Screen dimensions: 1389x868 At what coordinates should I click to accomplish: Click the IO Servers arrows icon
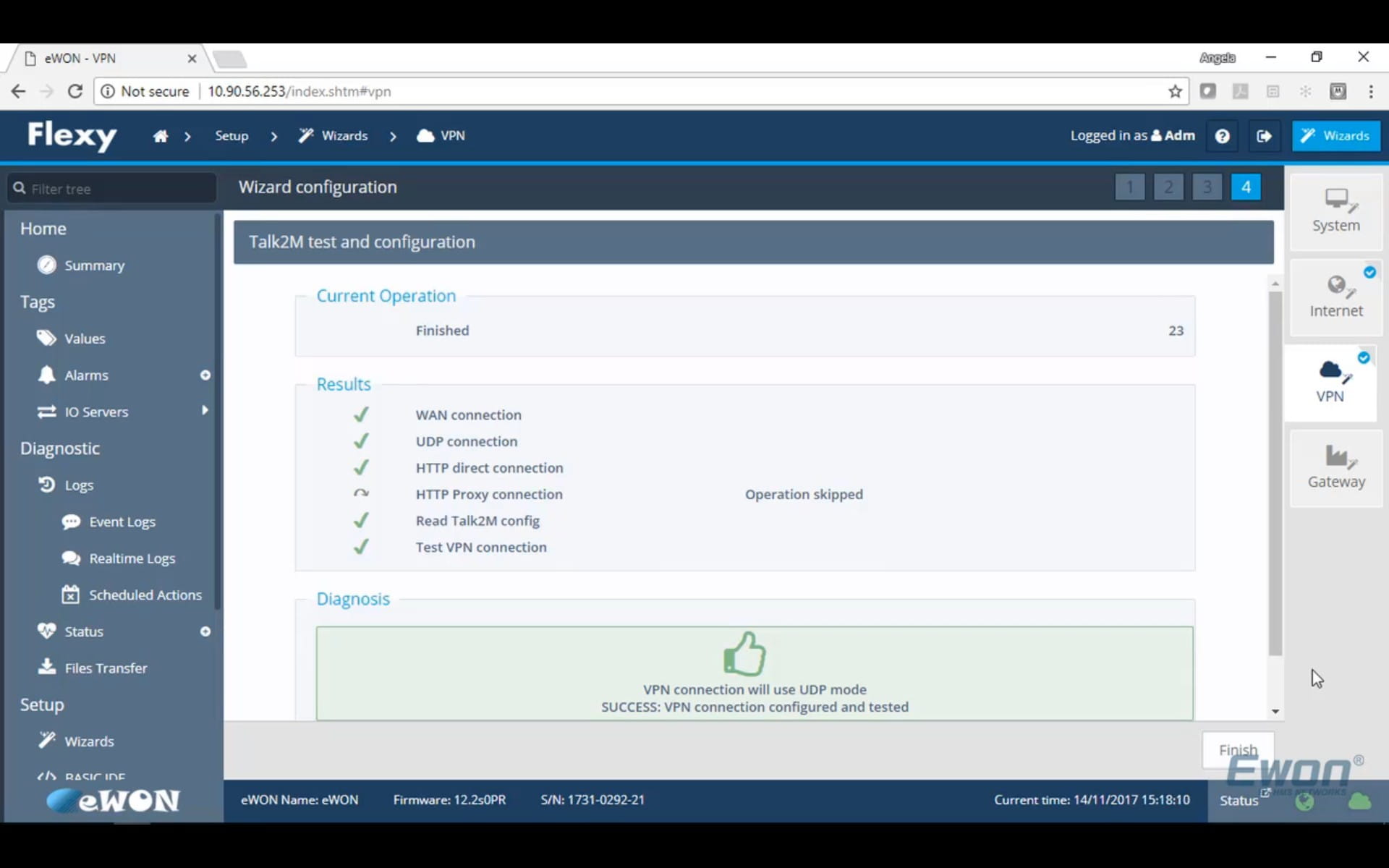[x=47, y=412]
